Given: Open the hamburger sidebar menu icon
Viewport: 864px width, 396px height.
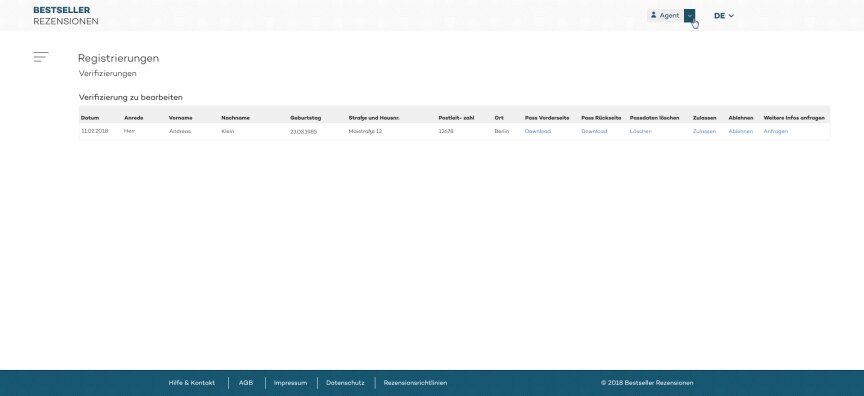Looking at the screenshot, I should (x=41, y=57).
